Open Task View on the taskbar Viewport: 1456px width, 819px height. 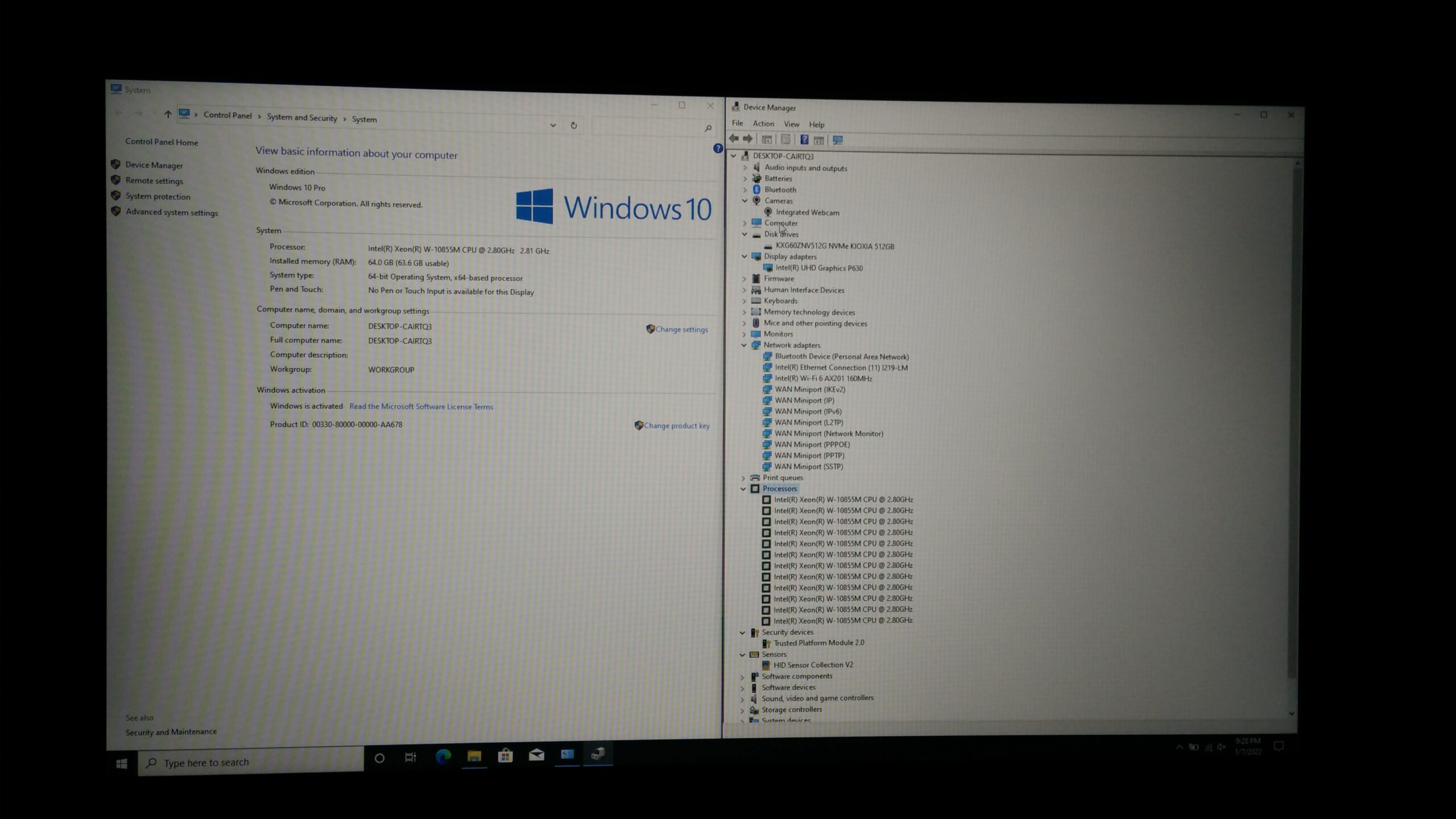[410, 757]
